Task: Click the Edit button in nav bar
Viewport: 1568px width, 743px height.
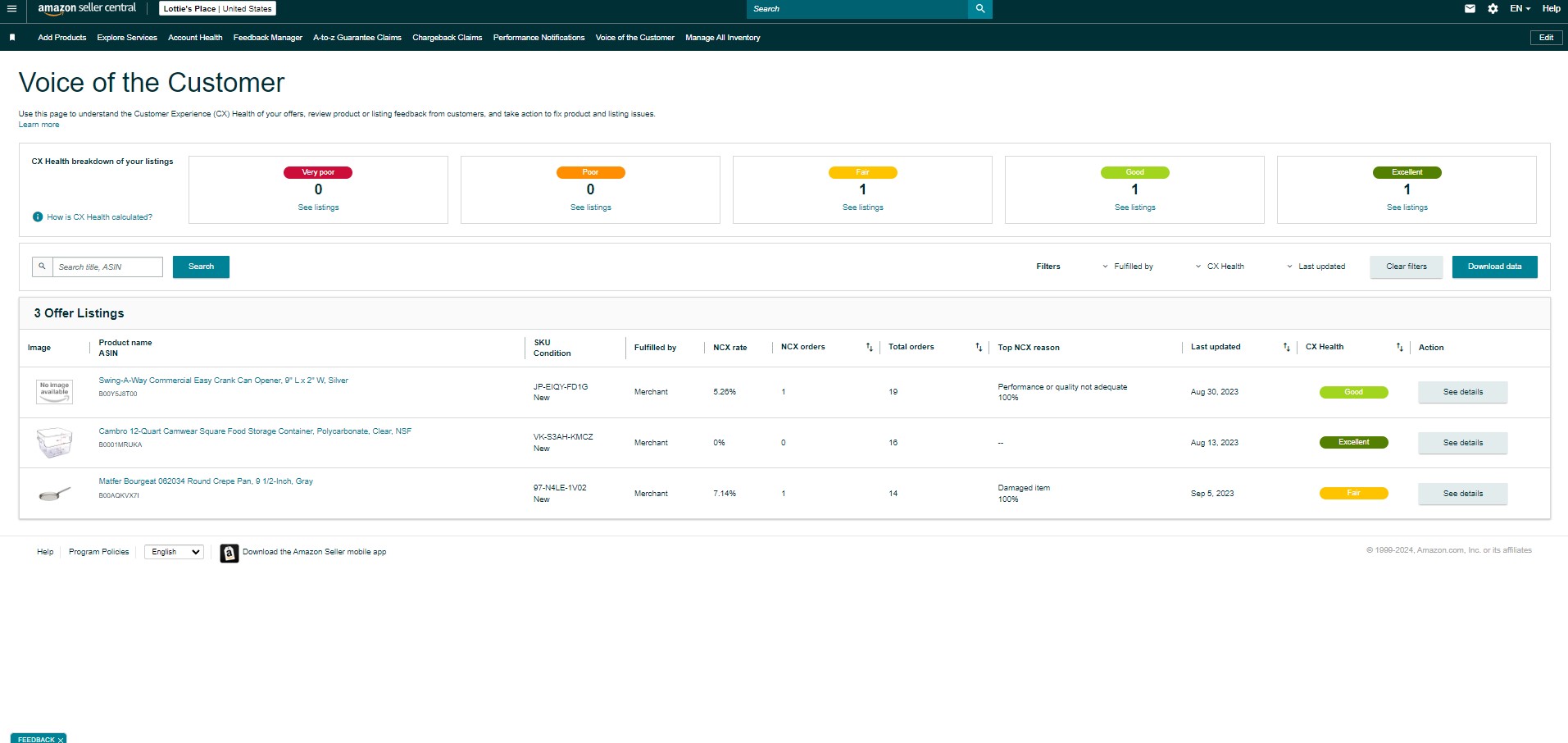Action: click(1546, 38)
